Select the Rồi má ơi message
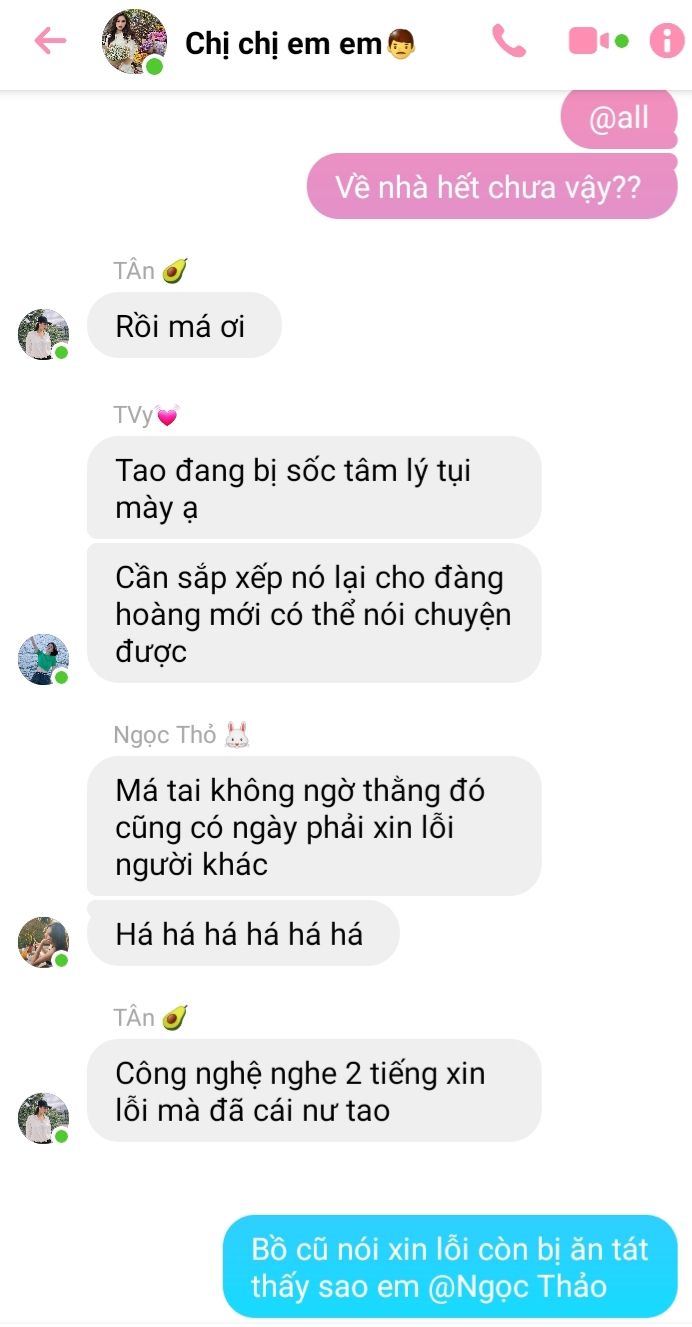Screen dimensions: 692x1327 click(184, 325)
